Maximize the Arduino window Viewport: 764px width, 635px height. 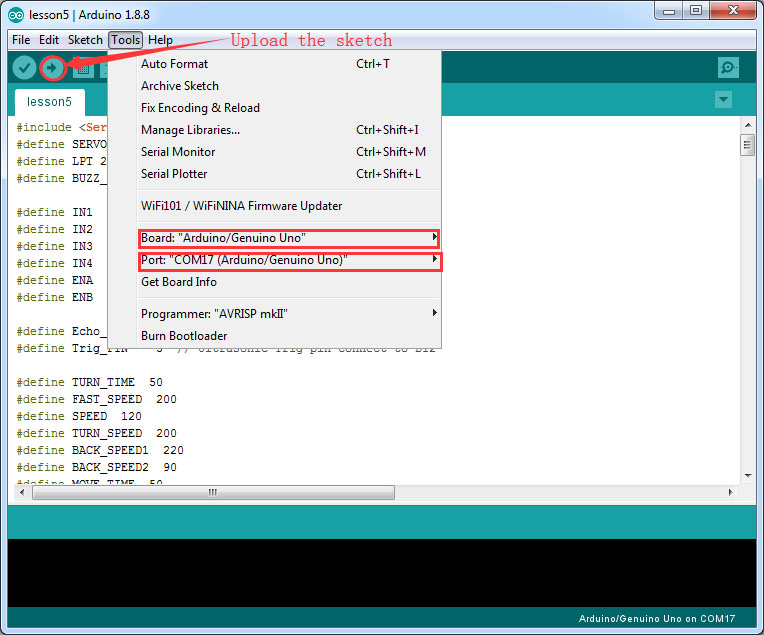tap(696, 11)
